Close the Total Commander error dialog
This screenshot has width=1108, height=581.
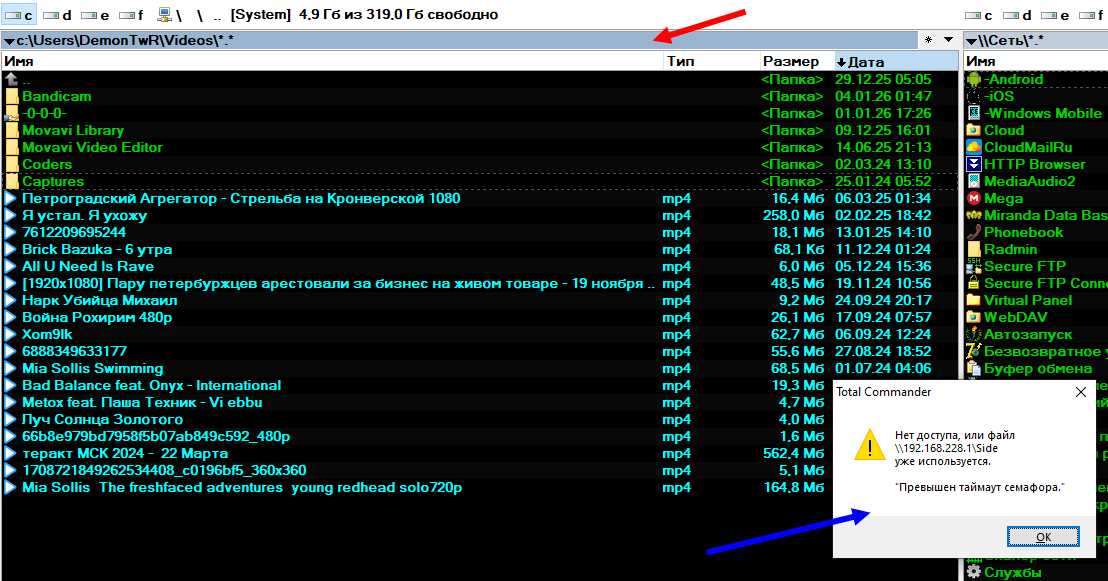1080,392
